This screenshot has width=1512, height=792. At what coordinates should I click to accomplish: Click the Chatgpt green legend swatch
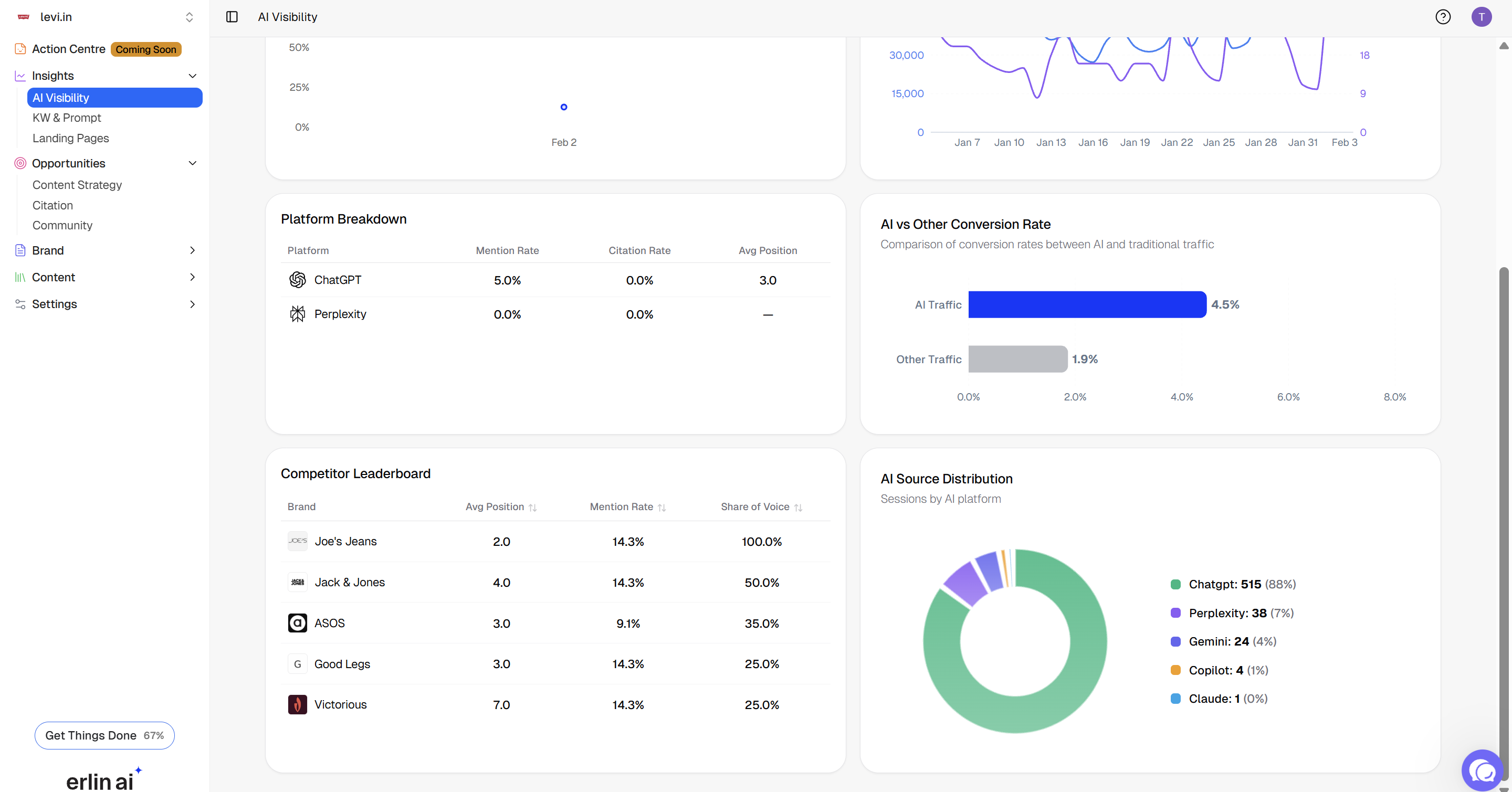click(1175, 584)
